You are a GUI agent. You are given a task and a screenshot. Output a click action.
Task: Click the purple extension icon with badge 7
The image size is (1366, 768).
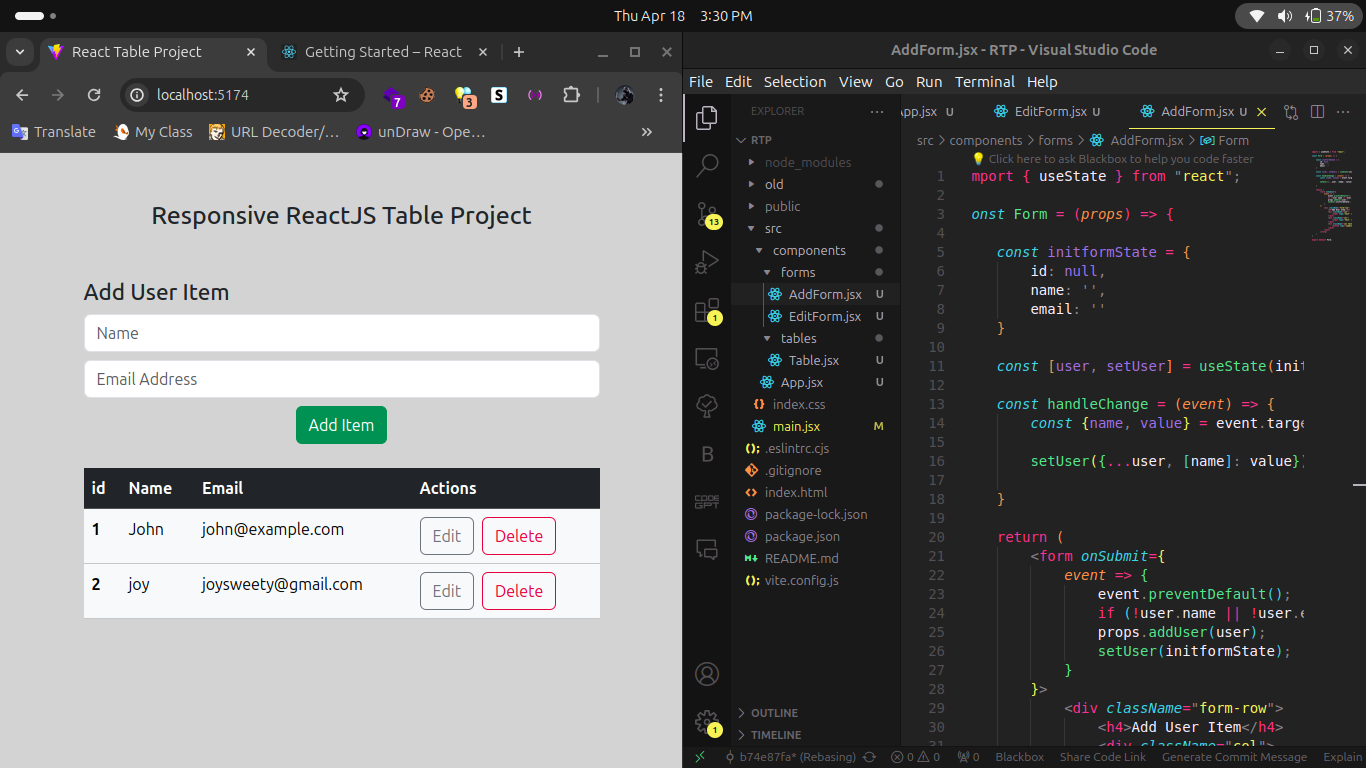pos(393,97)
